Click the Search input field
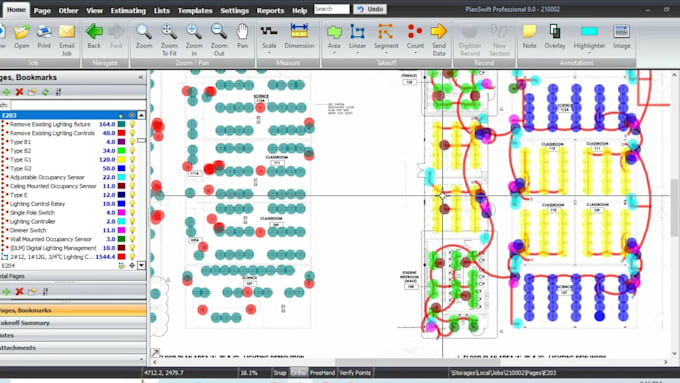 (x=332, y=9)
